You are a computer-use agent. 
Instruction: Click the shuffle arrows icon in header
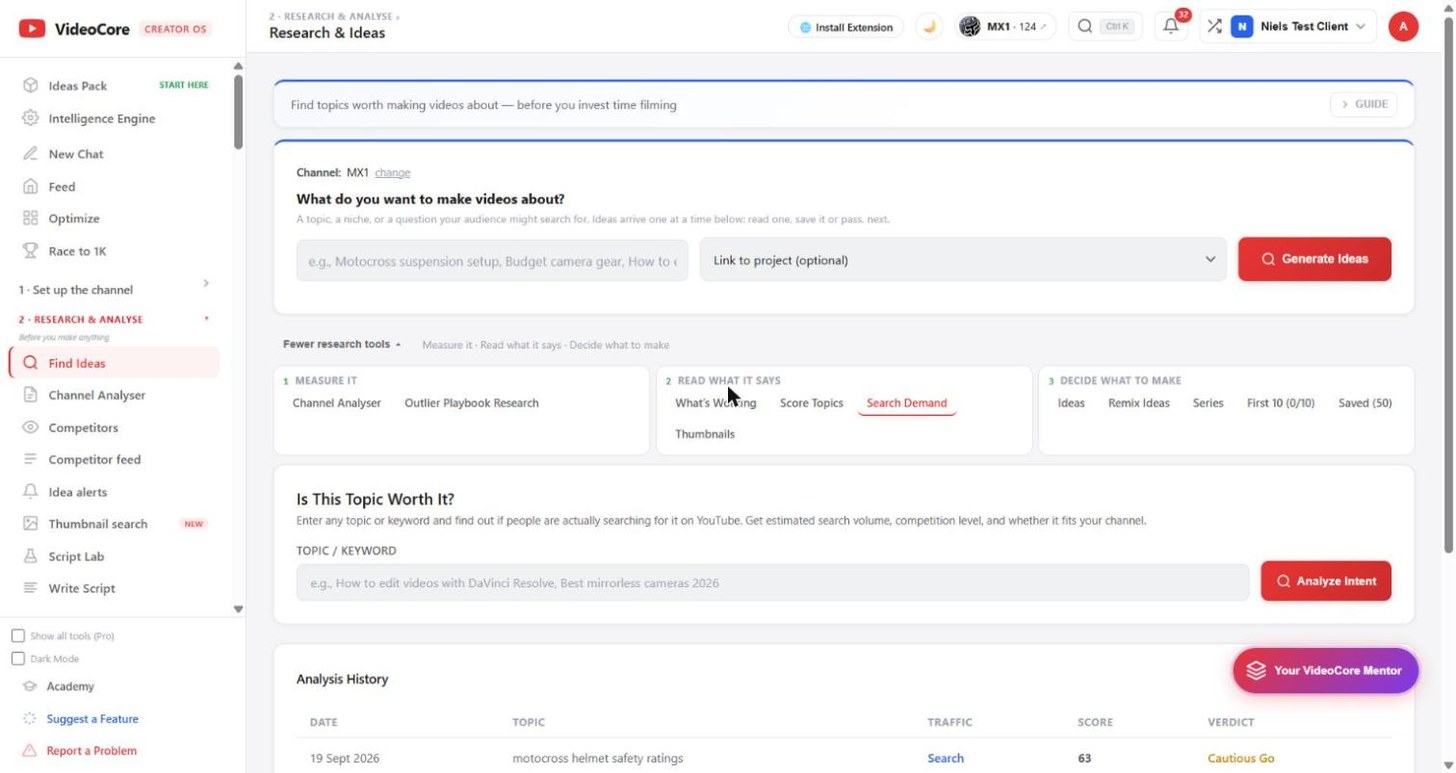(1213, 27)
